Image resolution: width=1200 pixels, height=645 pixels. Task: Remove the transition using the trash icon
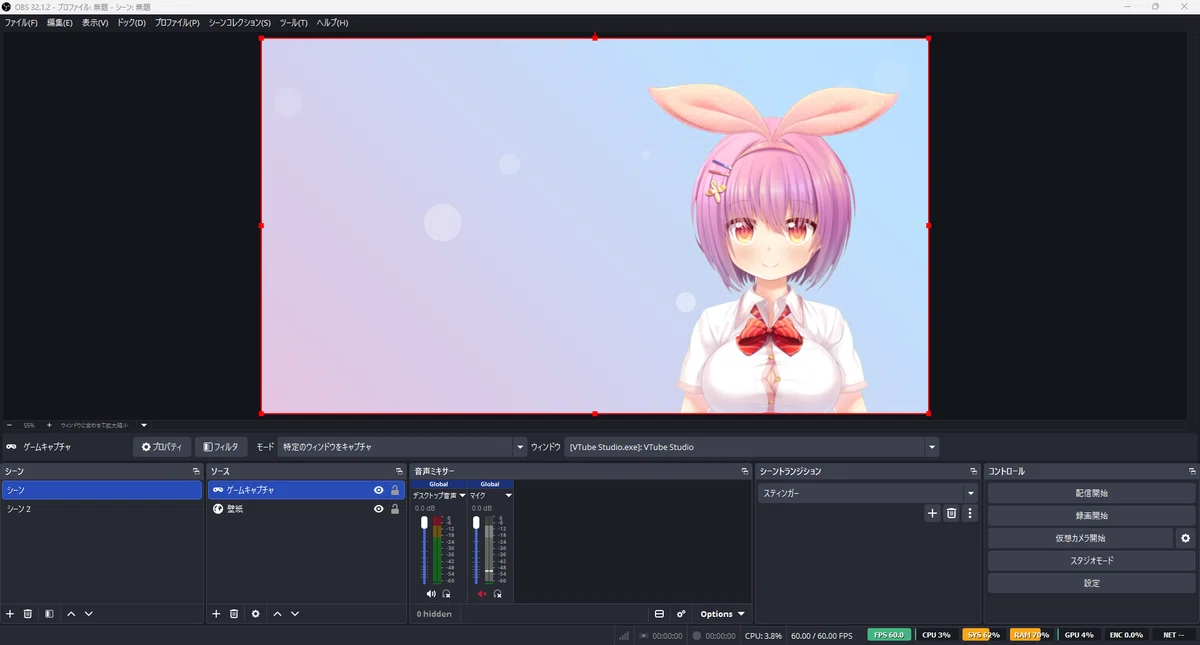click(x=951, y=513)
